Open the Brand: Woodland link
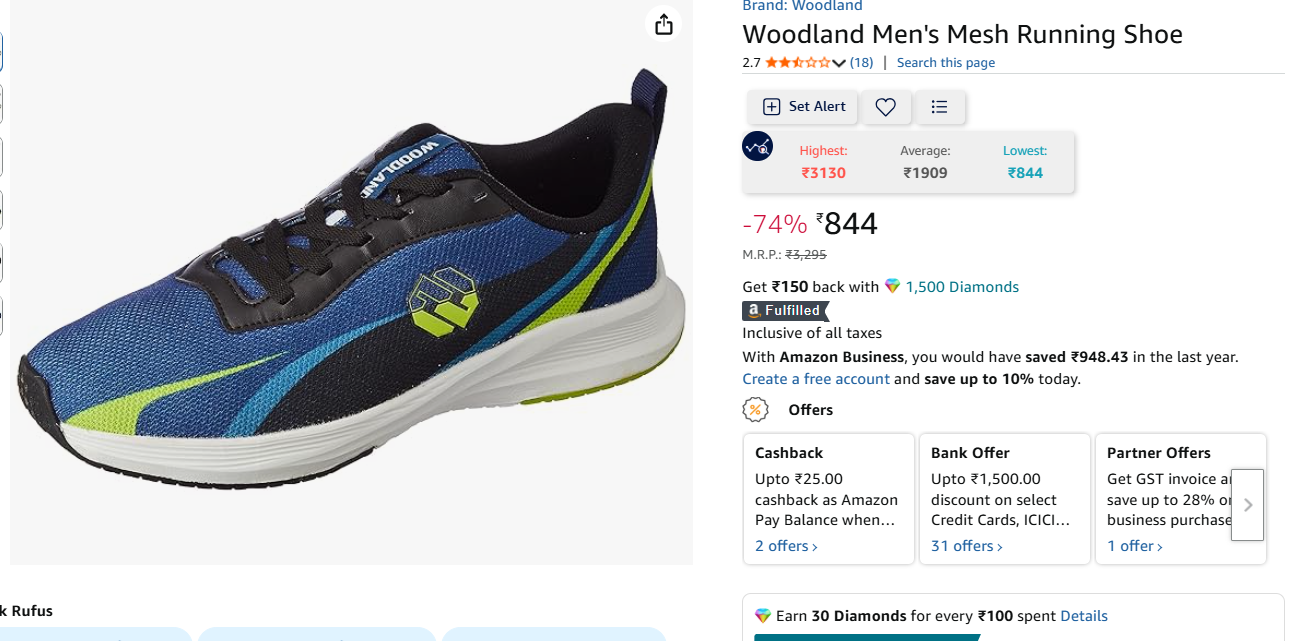This screenshot has height=641, width=1312. point(802,6)
